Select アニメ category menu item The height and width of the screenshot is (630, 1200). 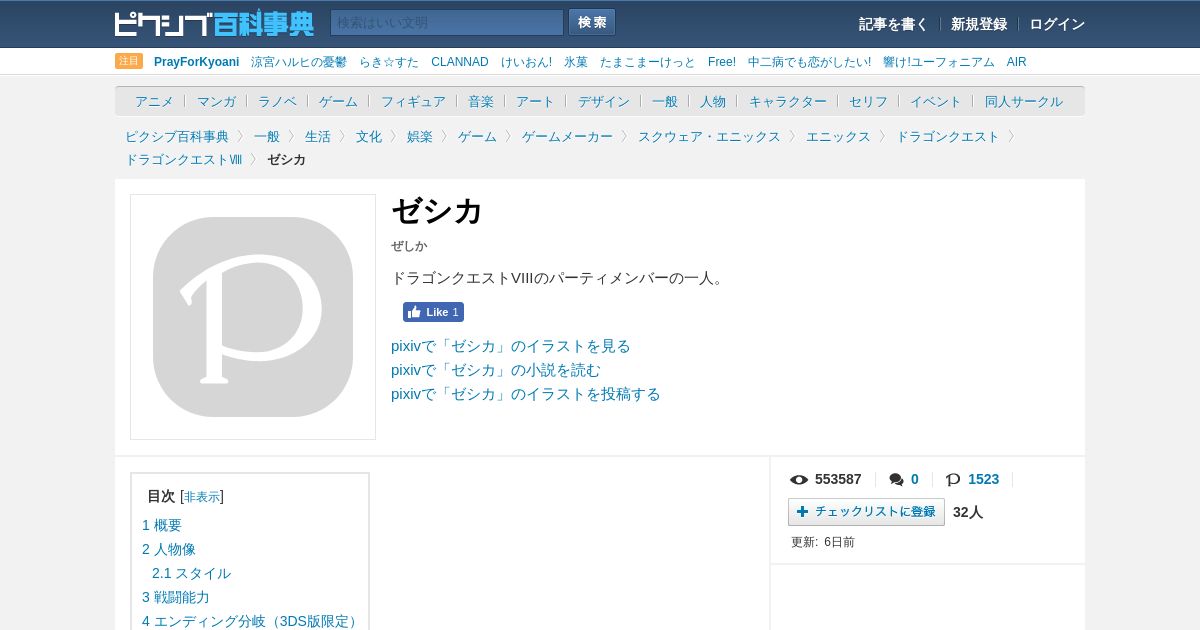pyautogui.click(x=154, y=101)
